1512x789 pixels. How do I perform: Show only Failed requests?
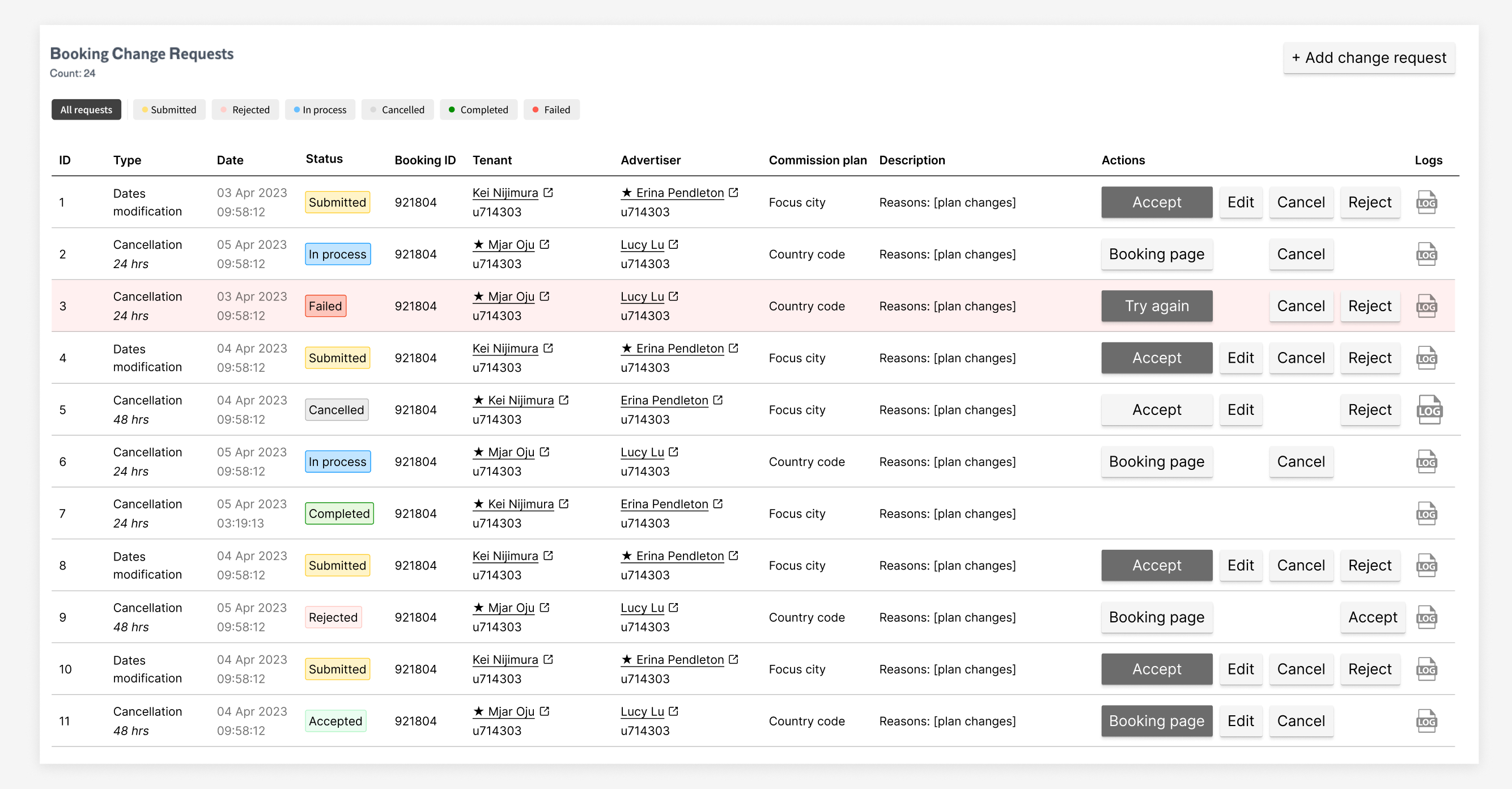(551, 110)
